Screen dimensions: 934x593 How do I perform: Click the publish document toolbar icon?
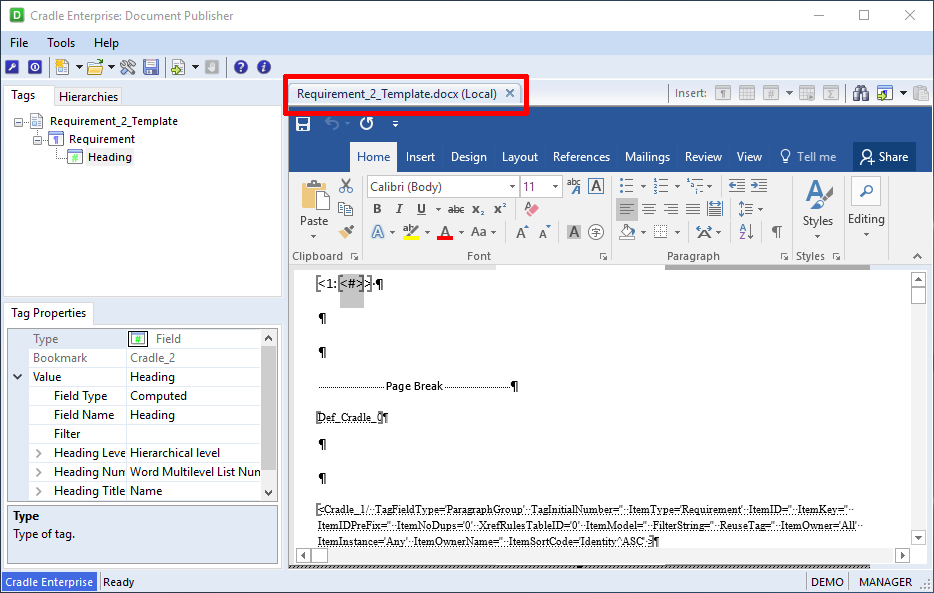(178, 67)
